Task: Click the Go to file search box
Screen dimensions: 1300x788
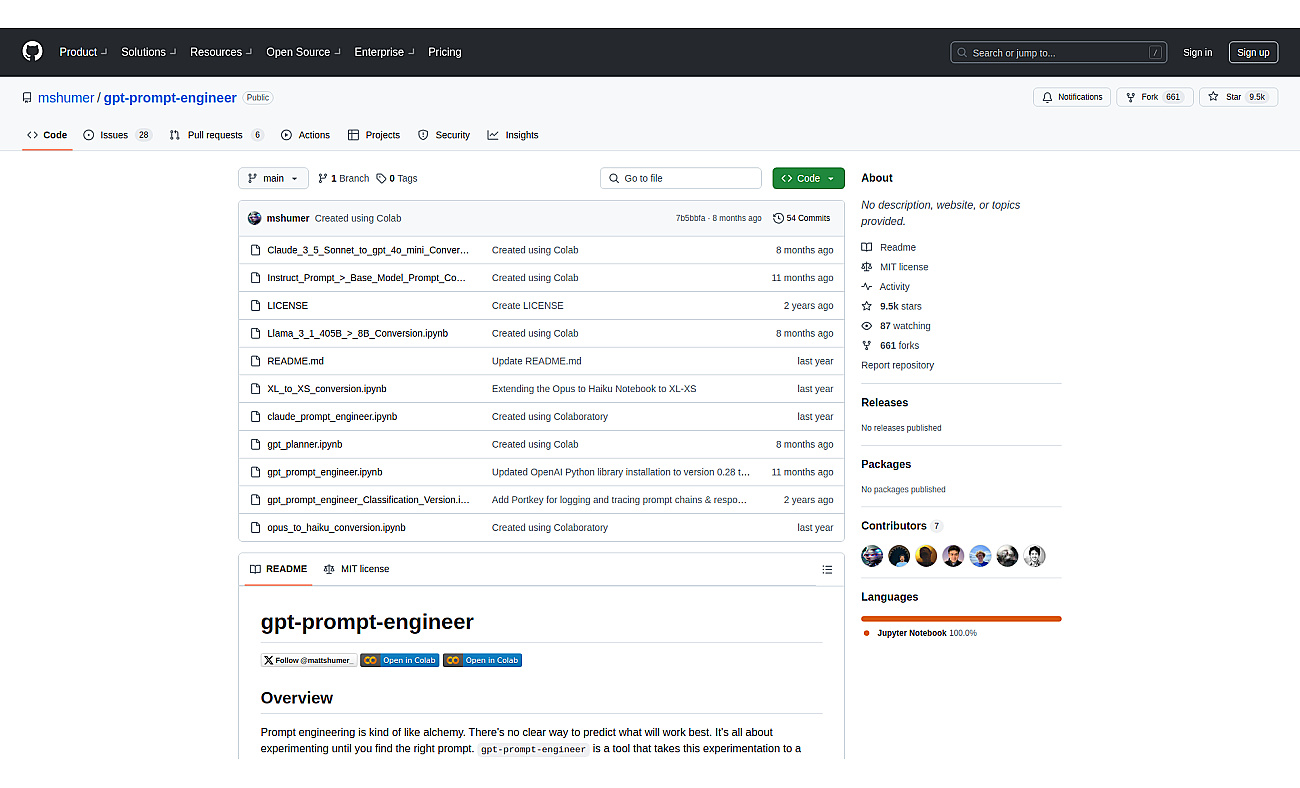Action: click(x=681, y=178)
